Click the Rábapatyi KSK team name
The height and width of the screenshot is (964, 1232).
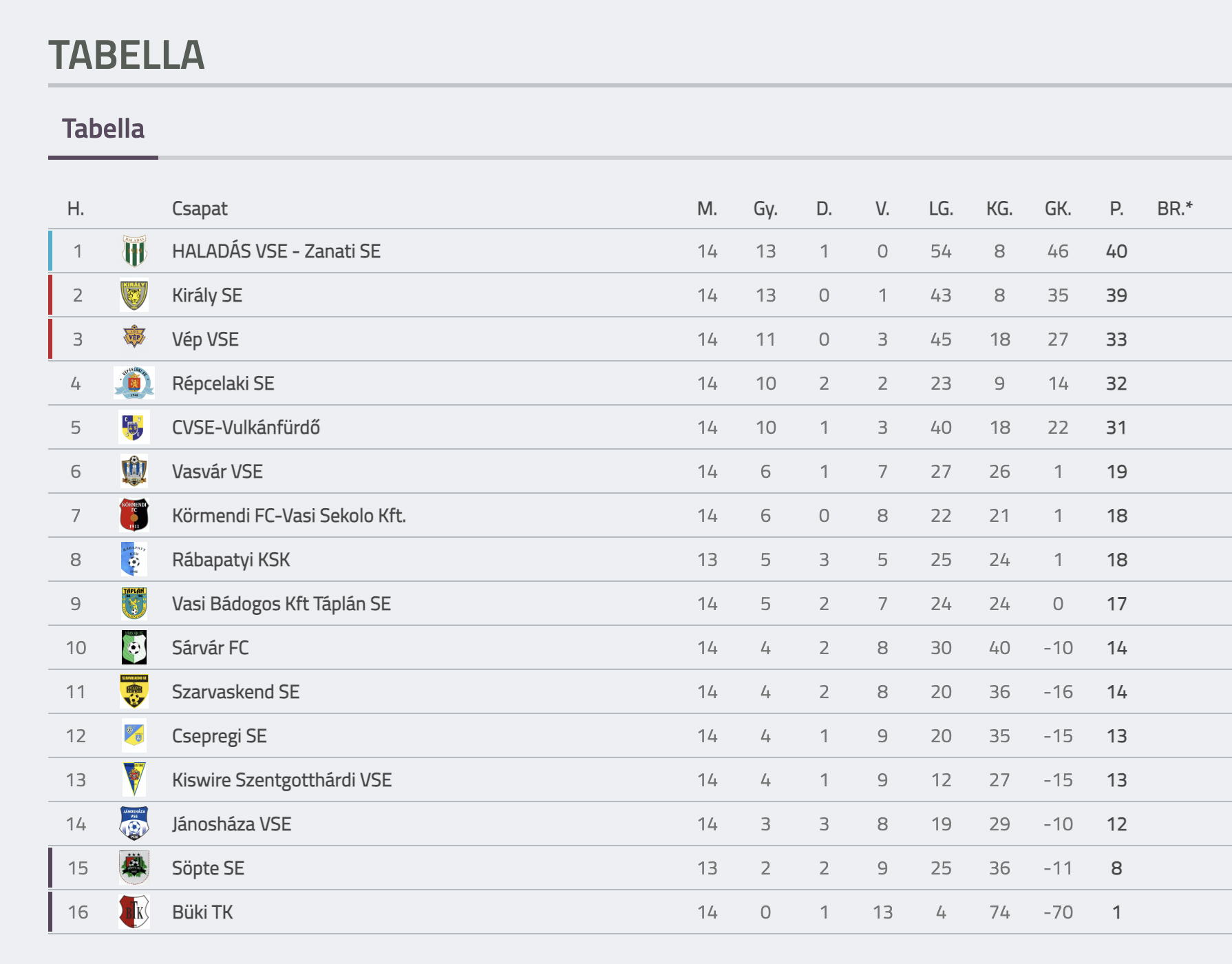click(x=231, y=560)
